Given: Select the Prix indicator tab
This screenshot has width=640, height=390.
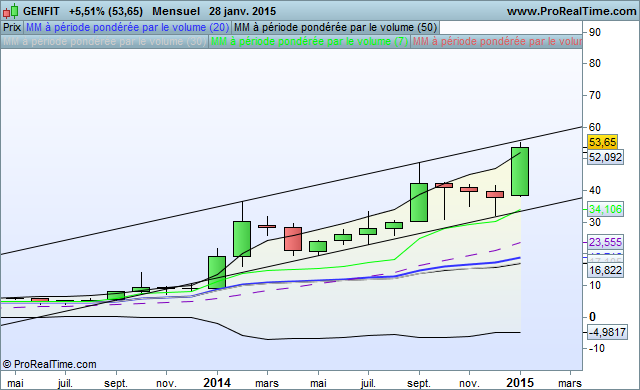Looking at the screenshot, I should coord(12,27).
